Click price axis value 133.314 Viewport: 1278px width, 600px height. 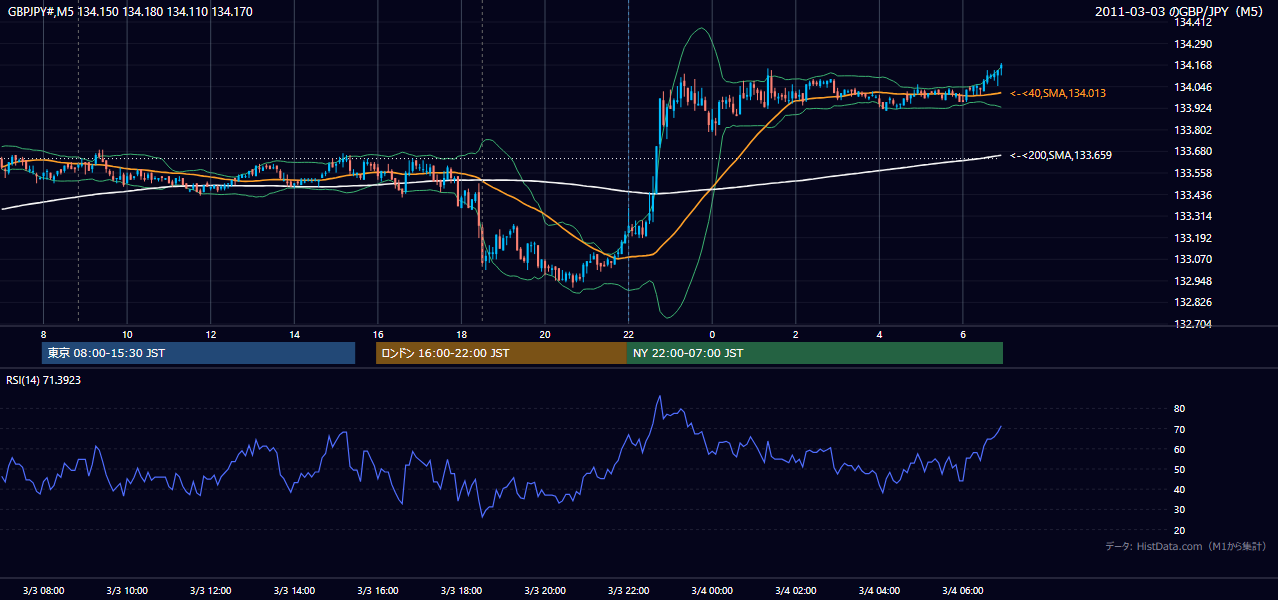tap(1193, 216)
